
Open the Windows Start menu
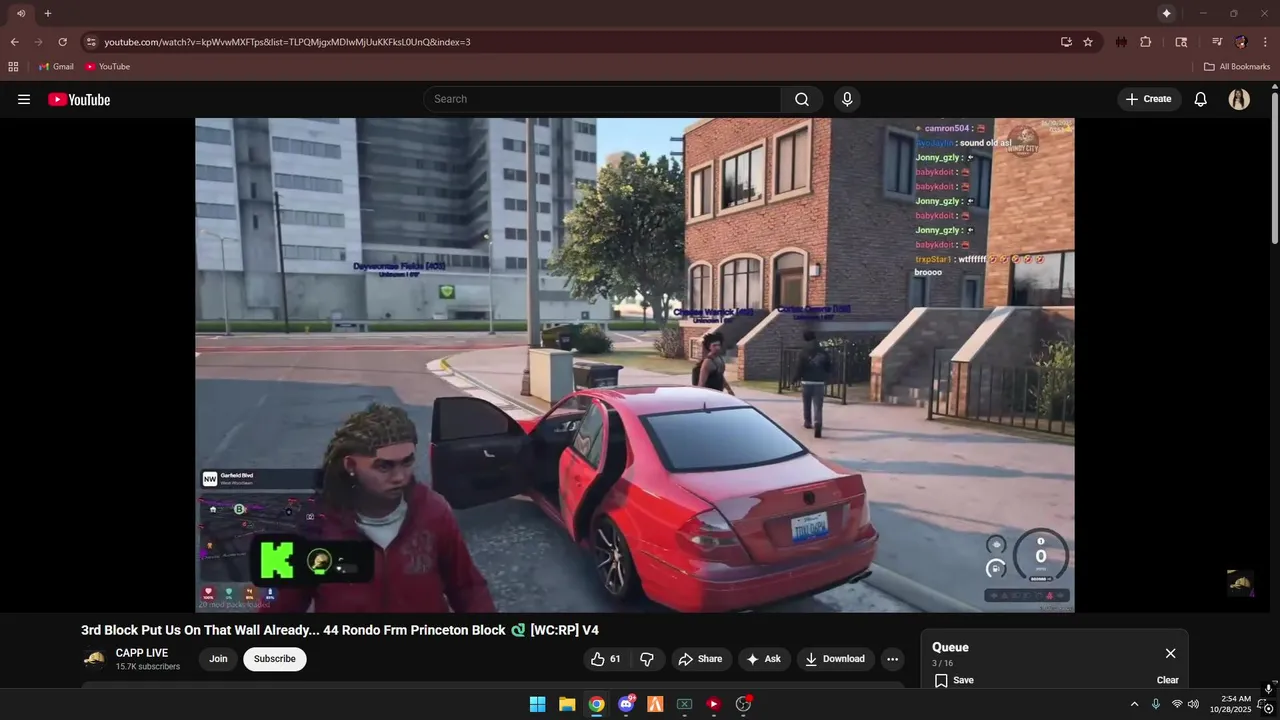pos(537,704)
